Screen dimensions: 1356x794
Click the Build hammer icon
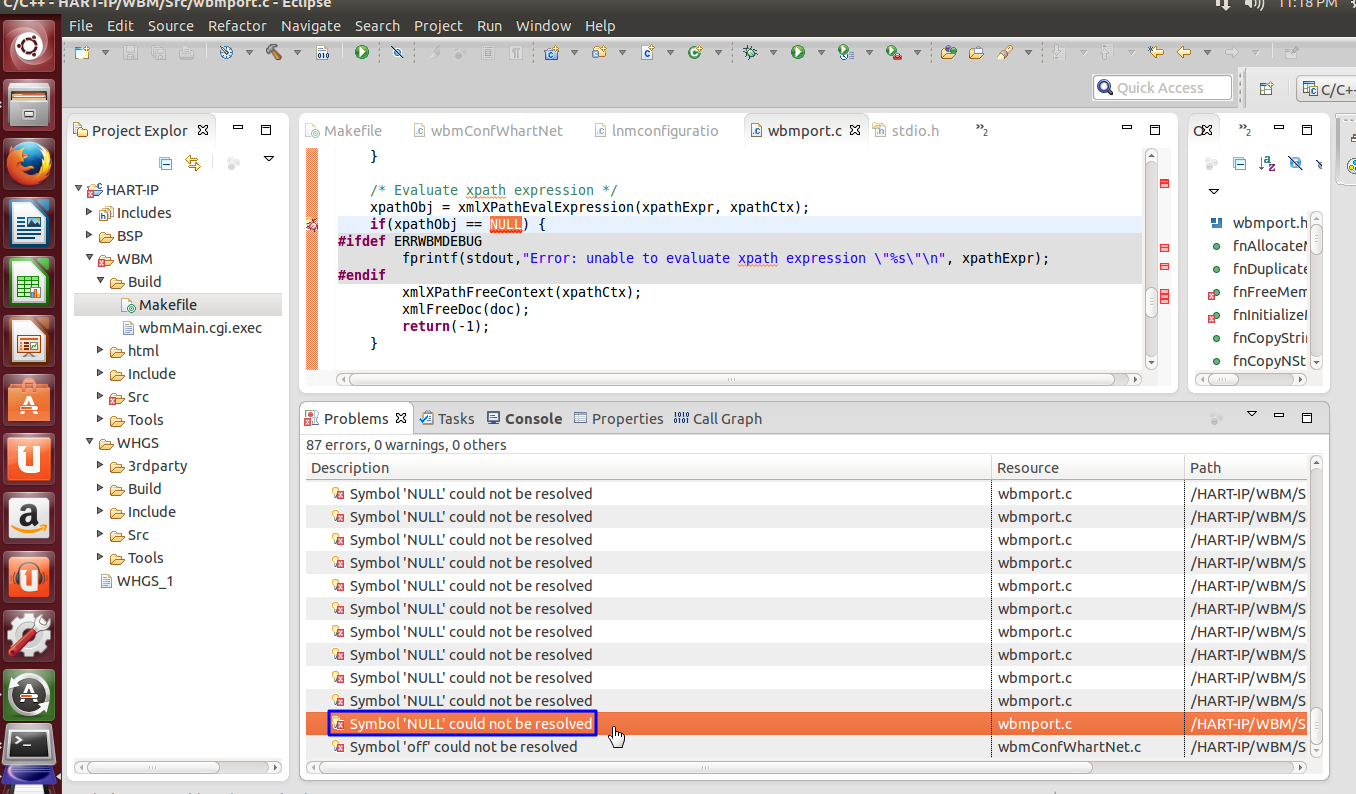coord(273,52)
